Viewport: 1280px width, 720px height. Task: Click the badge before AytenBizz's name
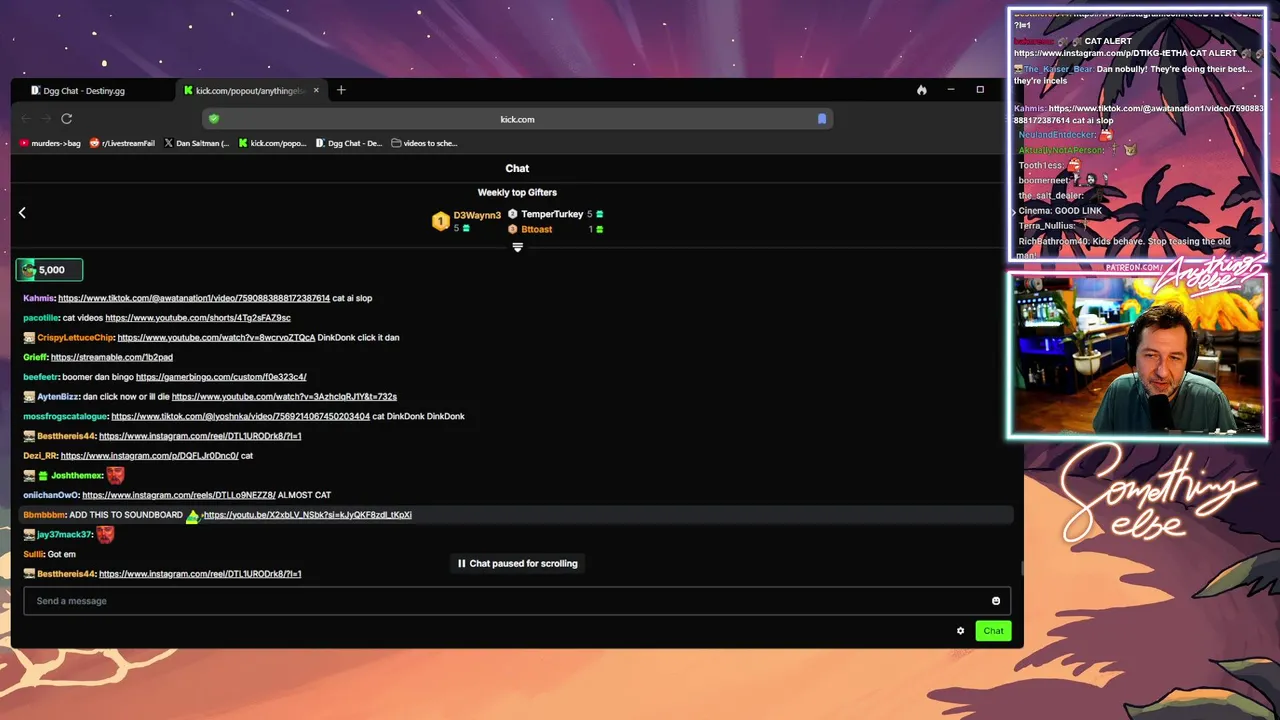click(x=29, y=396)
